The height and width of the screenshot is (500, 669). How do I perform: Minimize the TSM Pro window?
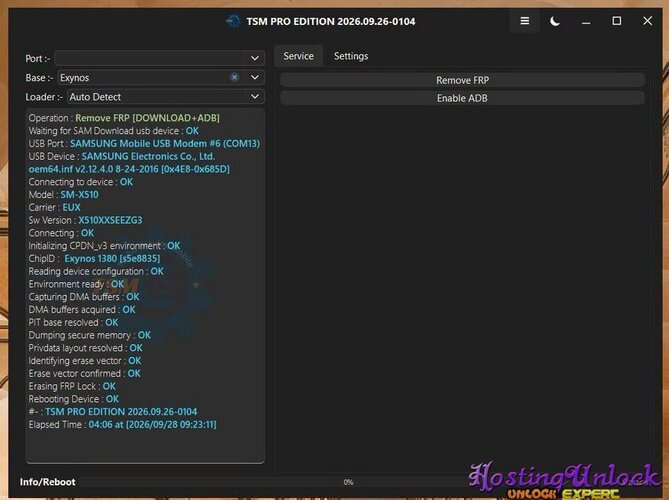point(586,21)
